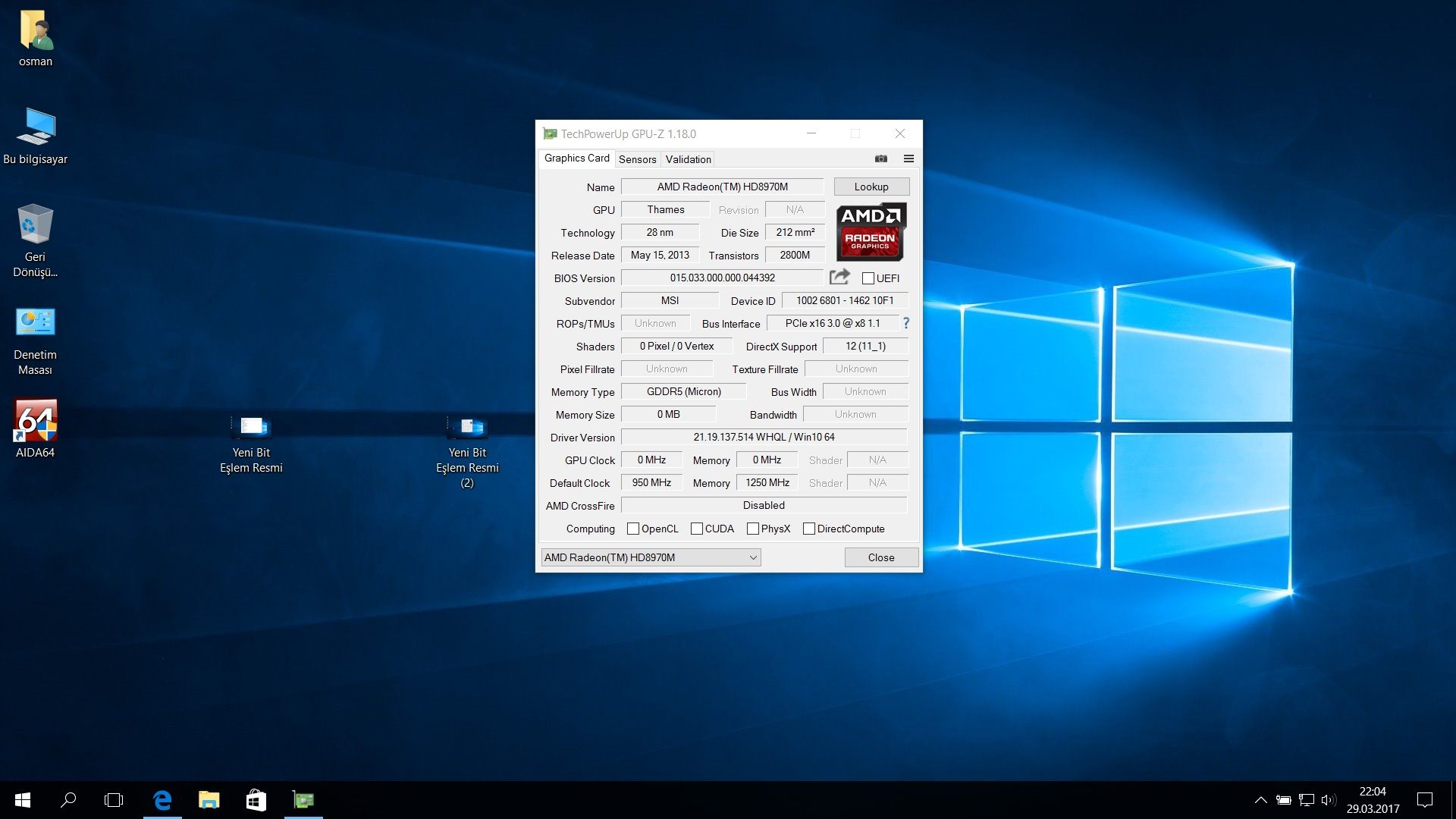Click the AMD Radeon Graphics logo
The height and width of the screenshot is (819, 1456).
[x=871, y=231]
